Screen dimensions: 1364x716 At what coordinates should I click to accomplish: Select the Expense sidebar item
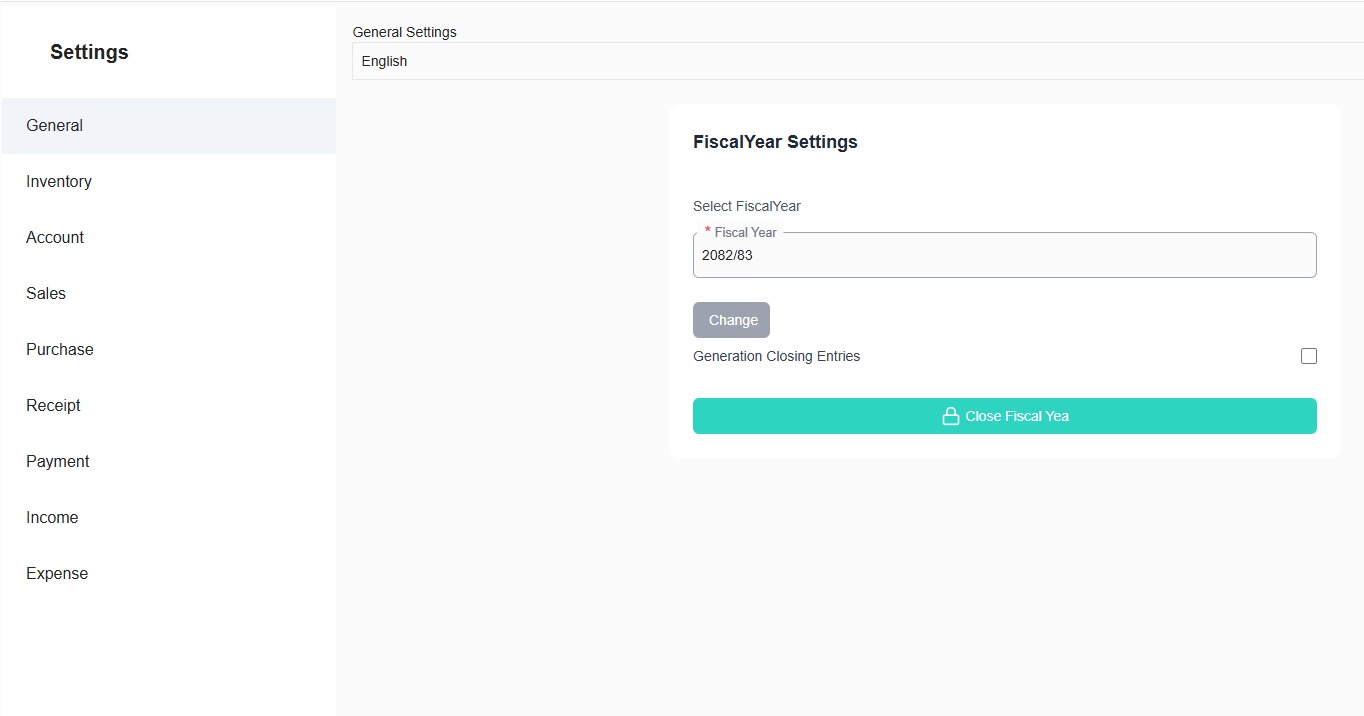[57, 574]
